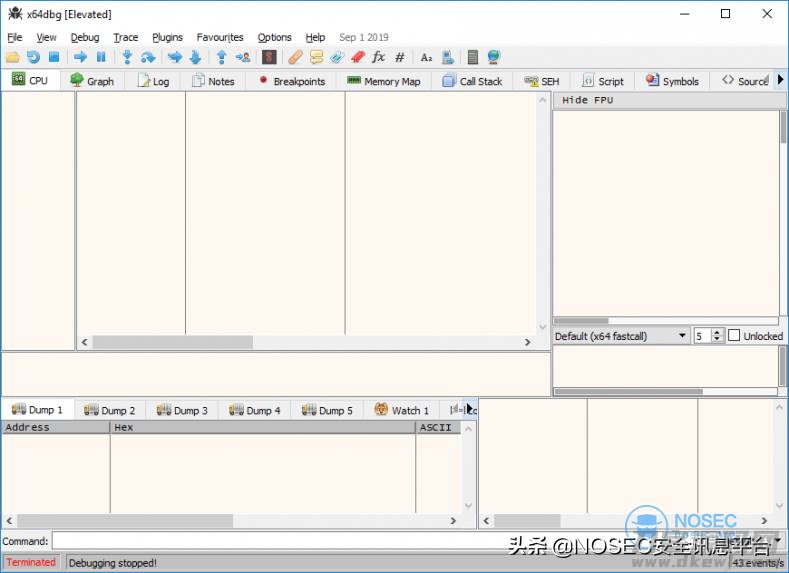Find intermodular calls phone icon
The width and height of the screenshot is (789, 573).
click(x=448, y=57)
